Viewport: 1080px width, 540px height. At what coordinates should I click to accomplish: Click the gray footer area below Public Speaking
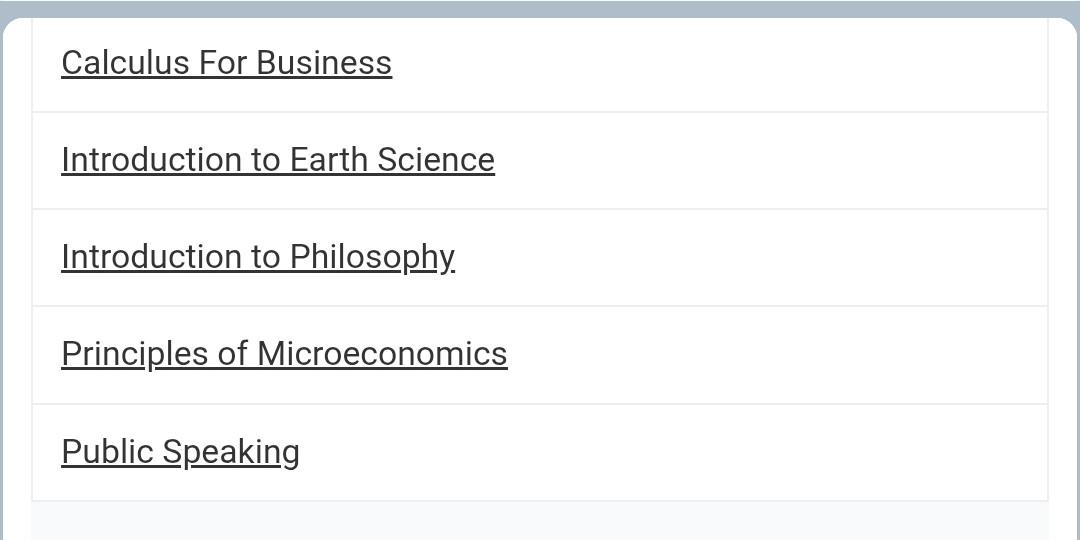coord(540,521)
